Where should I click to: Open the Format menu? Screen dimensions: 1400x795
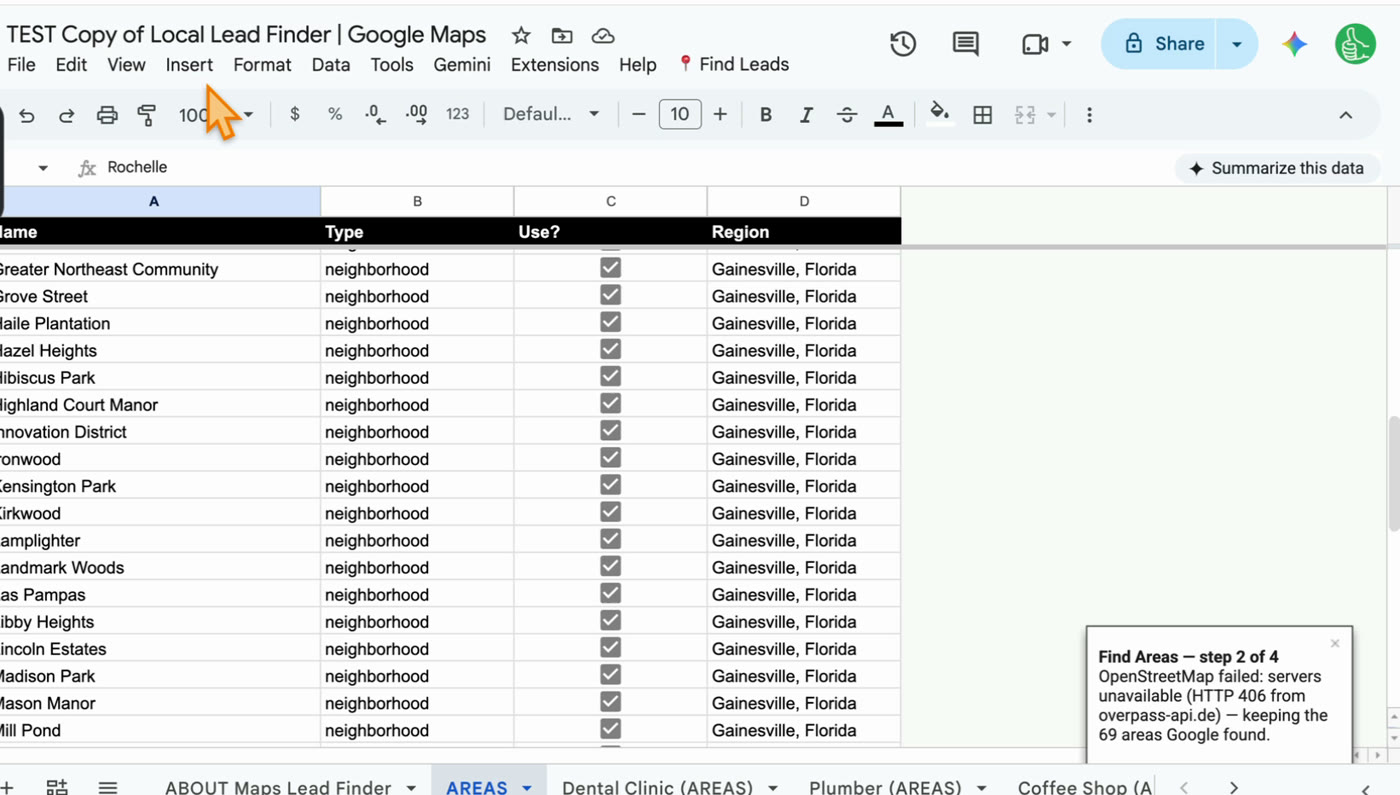click(262, 65)
